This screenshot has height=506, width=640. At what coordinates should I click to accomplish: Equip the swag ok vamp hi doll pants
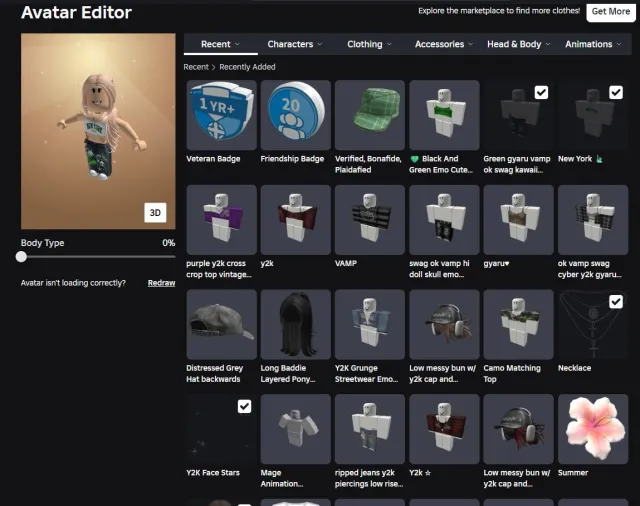(444, 220)
